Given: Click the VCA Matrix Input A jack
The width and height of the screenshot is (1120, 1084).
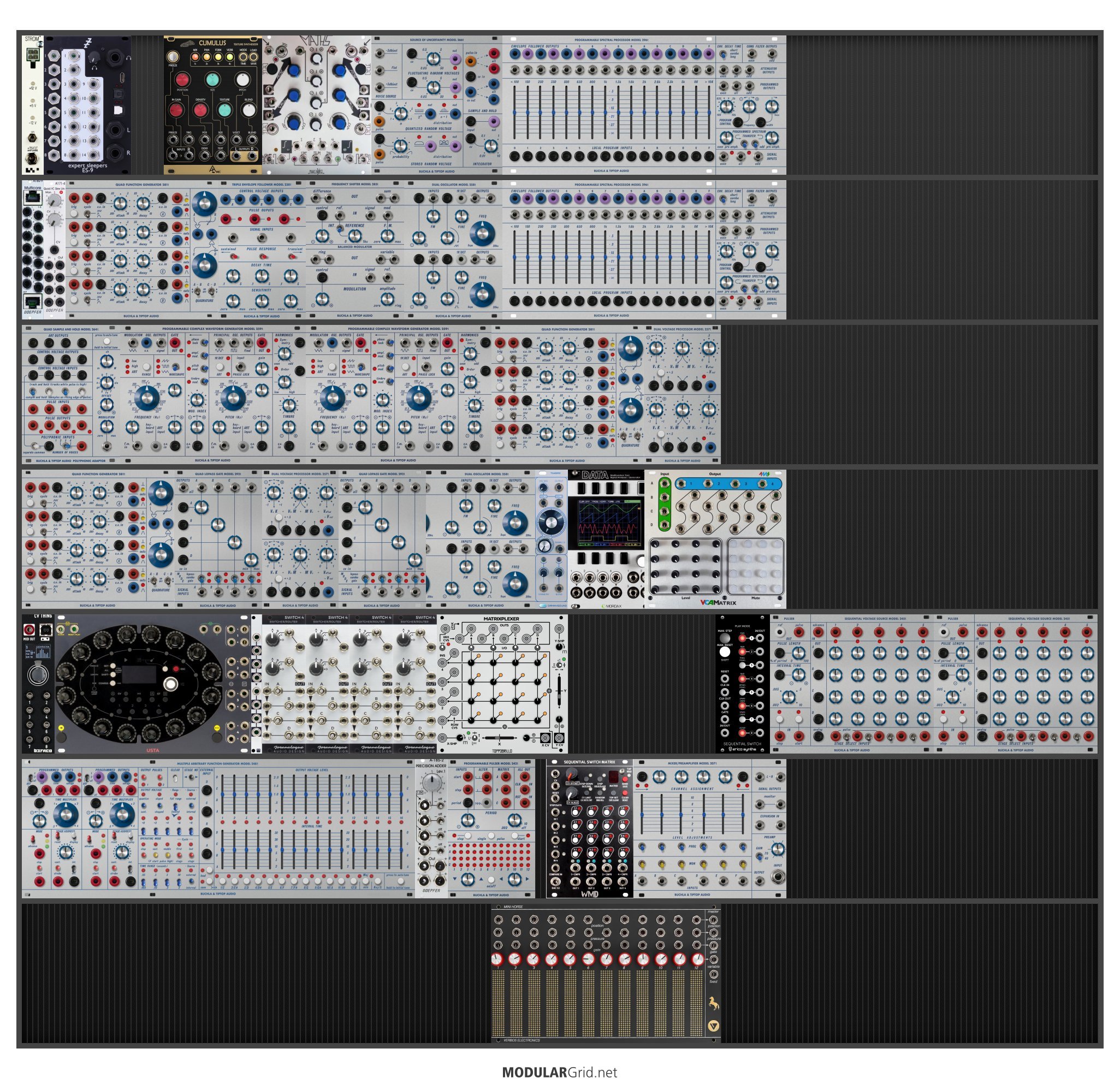Looking at the screenshot, I should pos(664,484).
